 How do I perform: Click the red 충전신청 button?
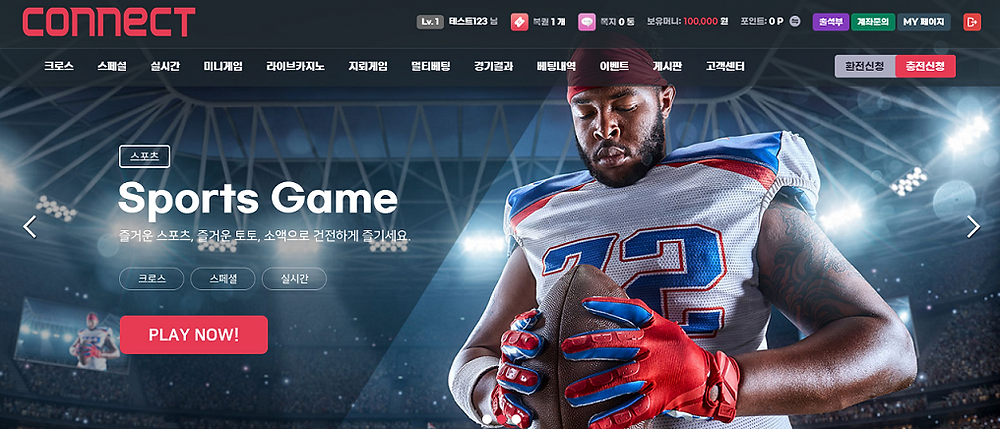point(925,66)
